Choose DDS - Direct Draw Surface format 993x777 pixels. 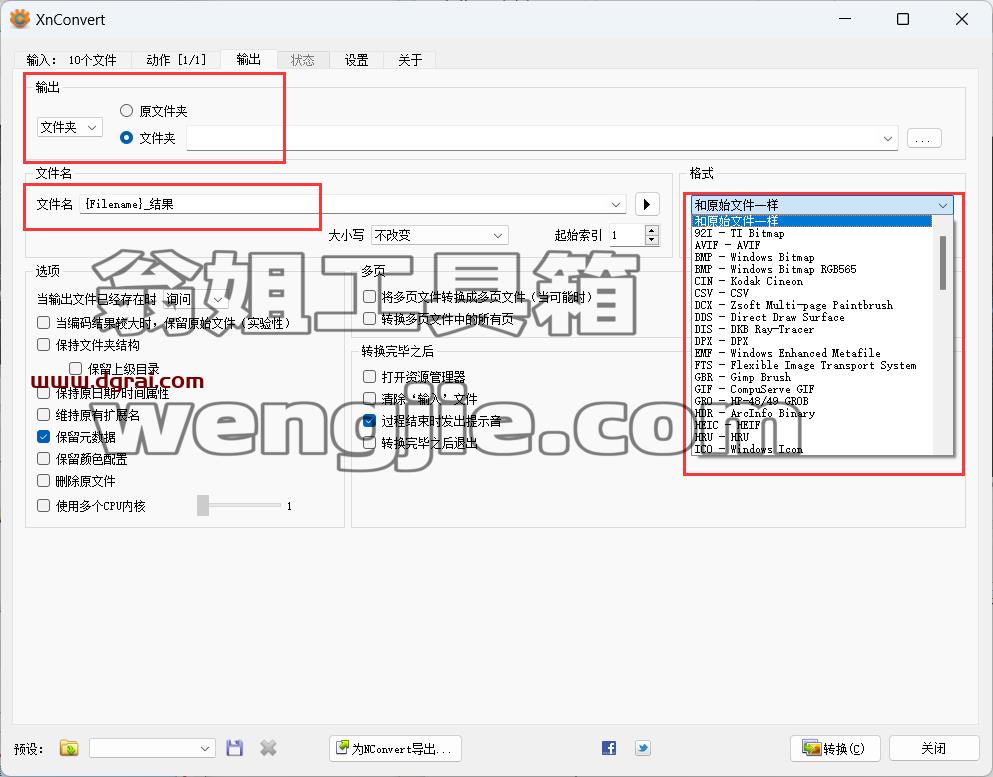[812, 317]
